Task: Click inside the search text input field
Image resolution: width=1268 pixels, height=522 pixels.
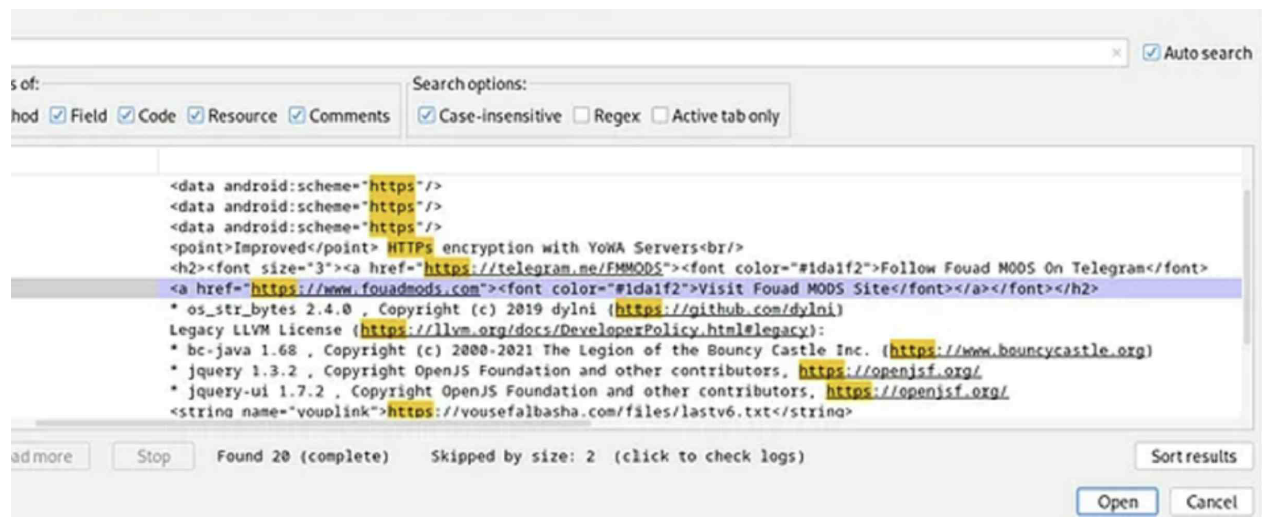Action: coord(560,54)
